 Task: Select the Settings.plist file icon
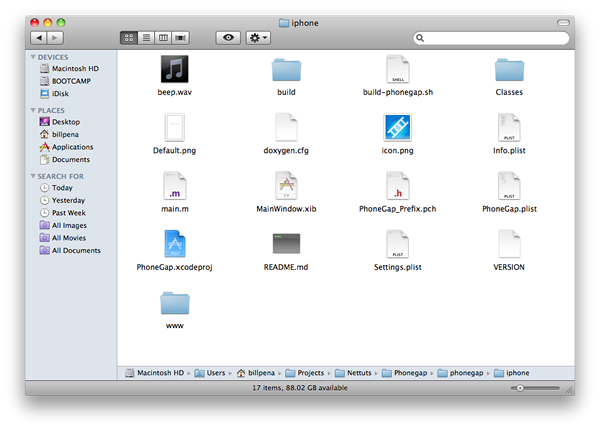tap(398, 244)
